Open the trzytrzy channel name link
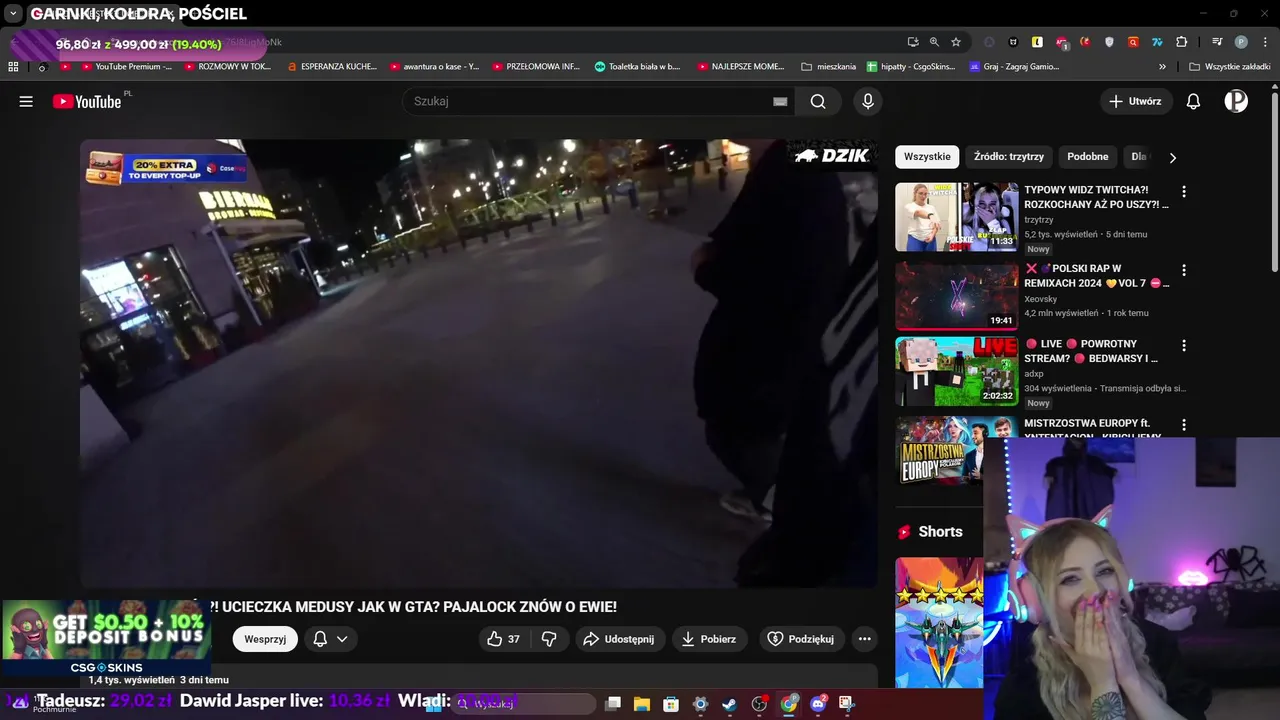 [1038, 220]
